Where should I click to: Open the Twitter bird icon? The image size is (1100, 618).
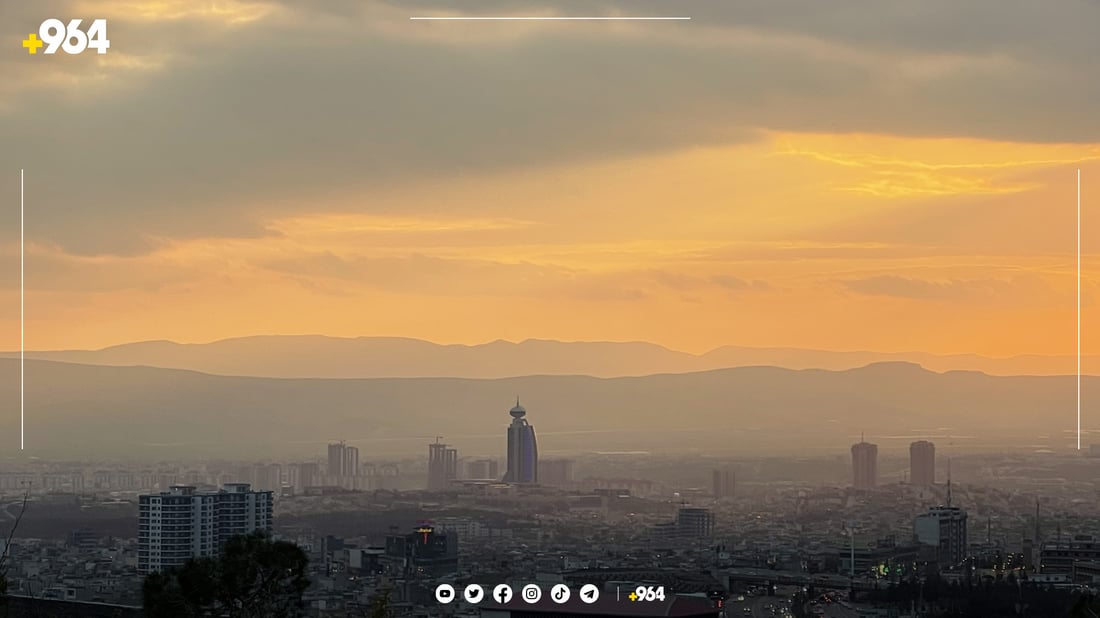pyautogui.click(x=474, y=594)
